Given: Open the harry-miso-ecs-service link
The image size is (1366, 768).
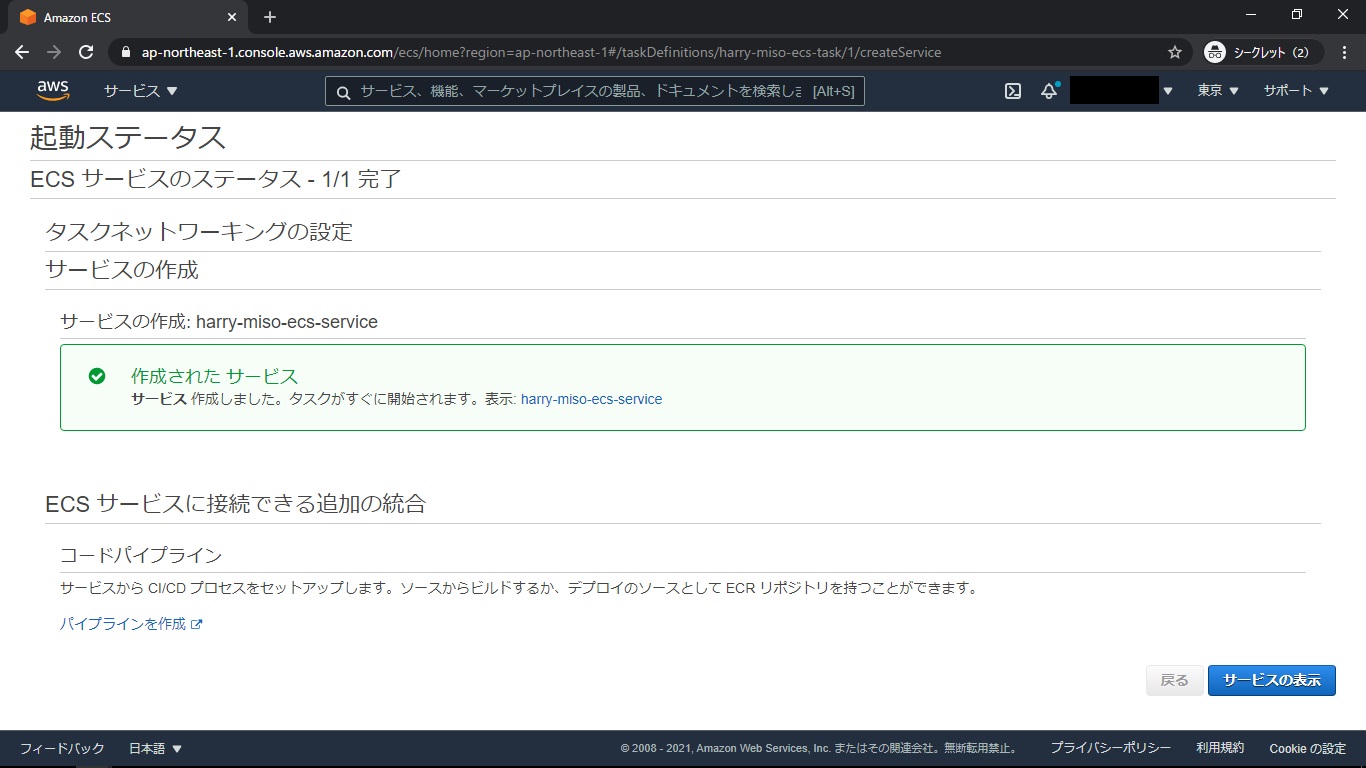Looking at the screenshot, I should click(x=591, y=399).
